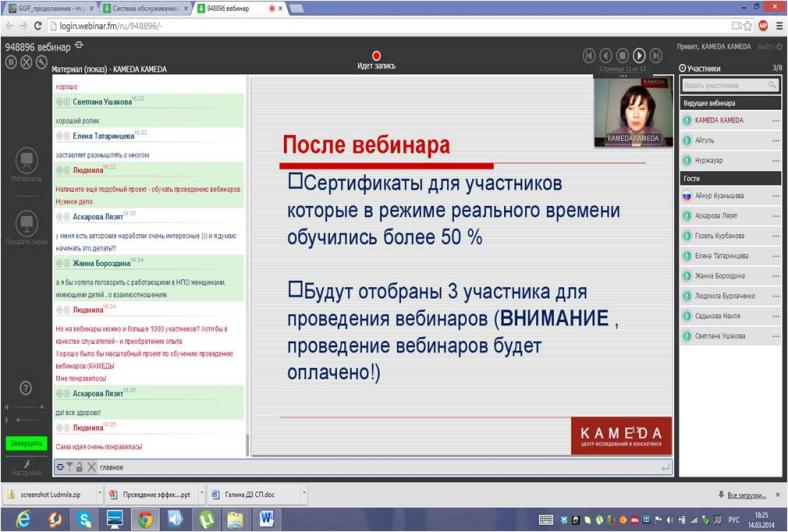Open options menu for Жанна Бороздина participant
The image size is (788, 532).
[x=776, y=276]
